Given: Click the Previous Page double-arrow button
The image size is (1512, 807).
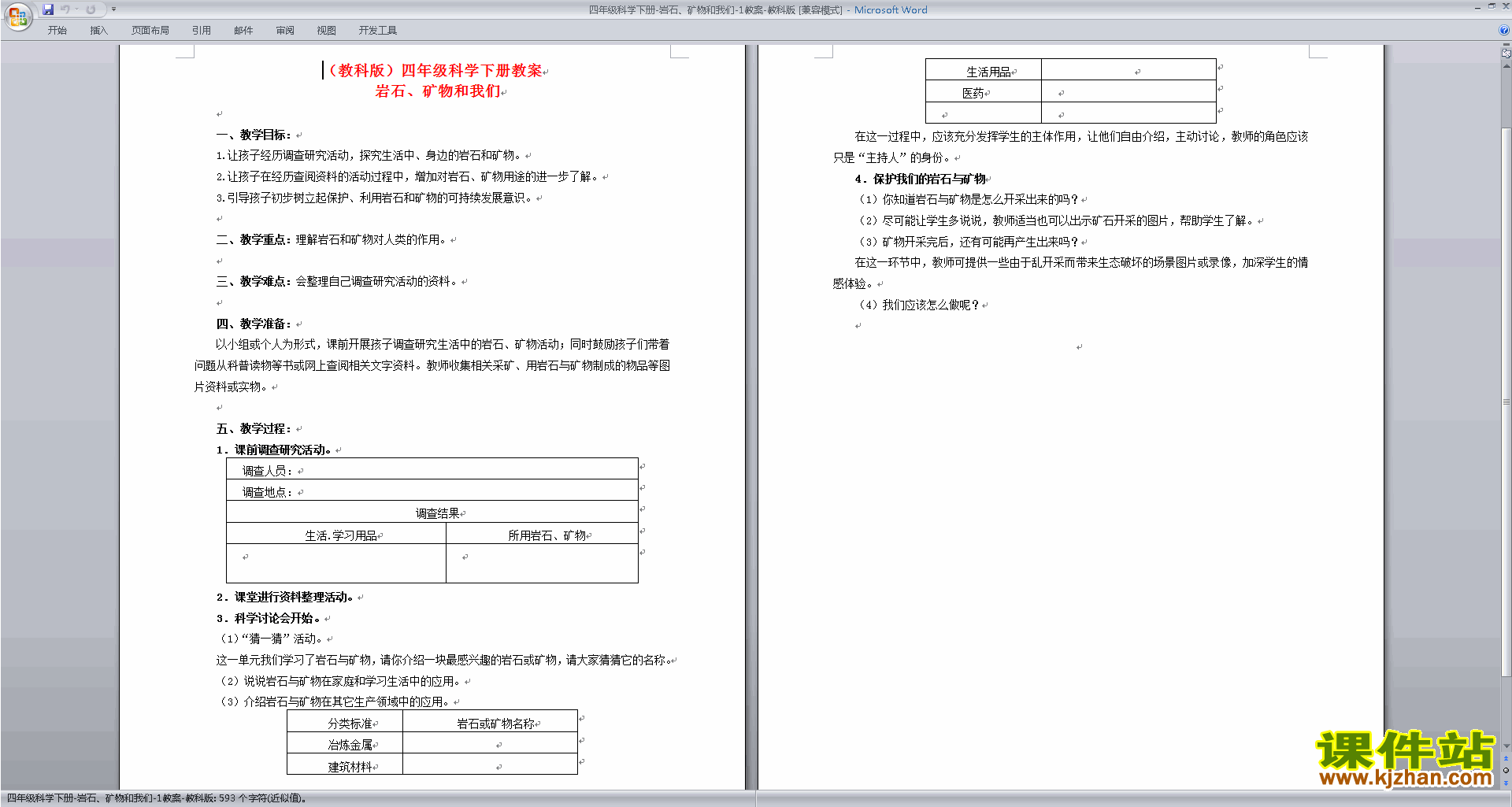Looking at the screenshot, I should click(x=1506, y=759).
